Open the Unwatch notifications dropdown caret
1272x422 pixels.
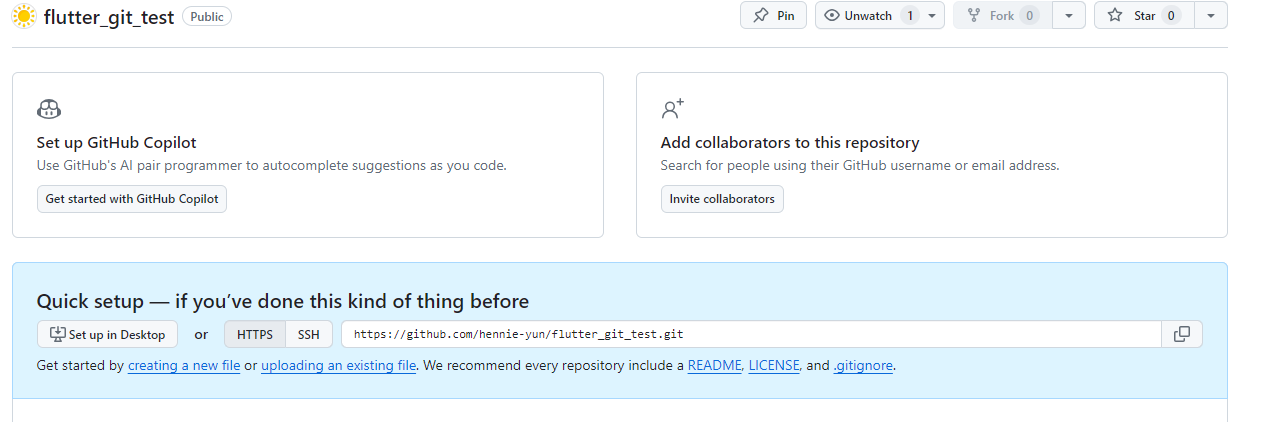pos(933,15)
